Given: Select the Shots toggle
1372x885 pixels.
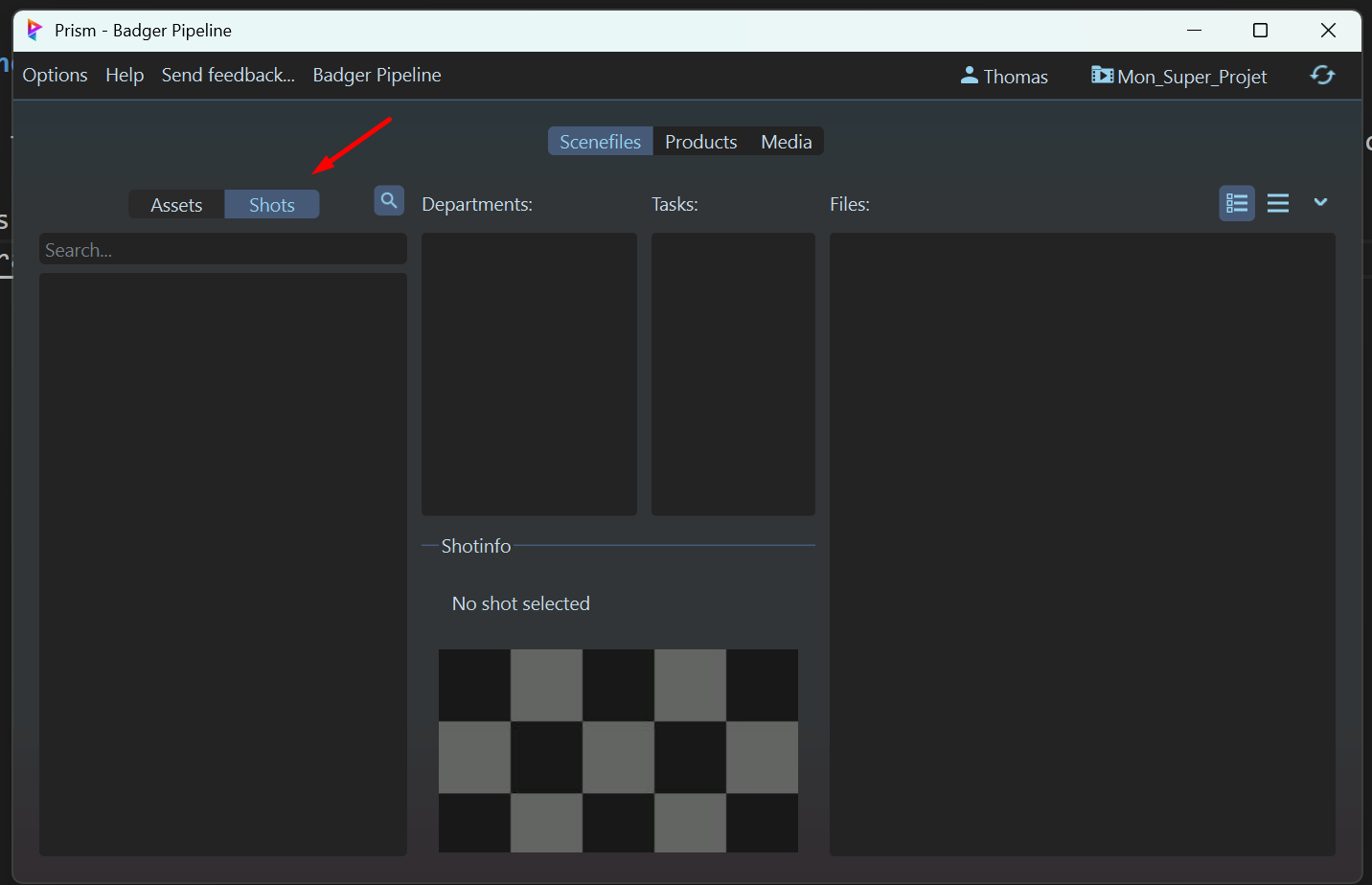Looking at the screenshot, I should 272,205.
